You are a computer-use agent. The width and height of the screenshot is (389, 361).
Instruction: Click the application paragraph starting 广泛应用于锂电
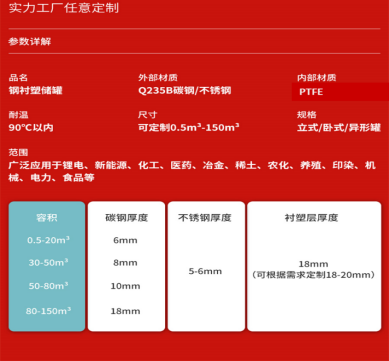(192, 171)
